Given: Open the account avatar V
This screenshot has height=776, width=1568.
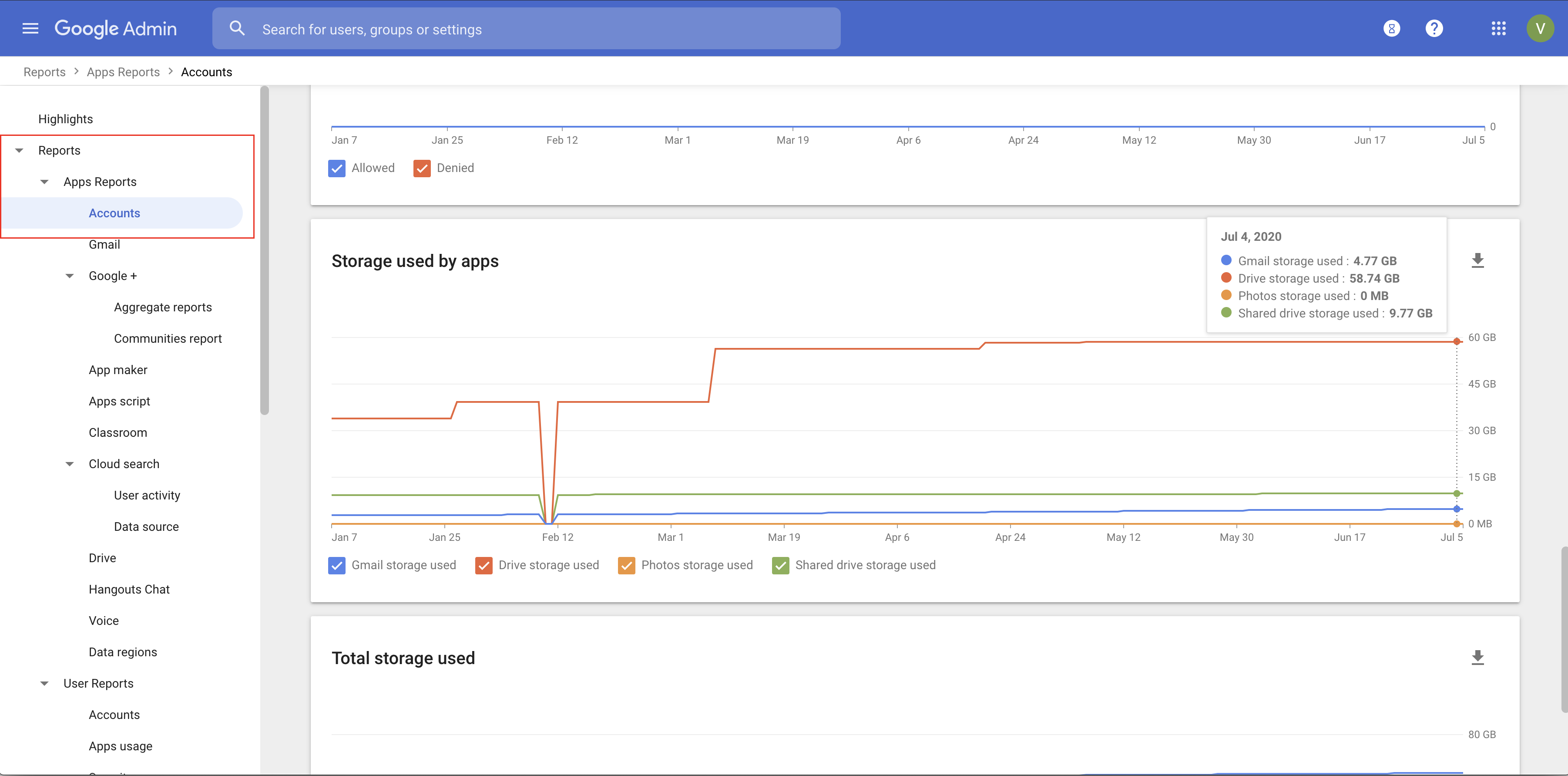Looking at the screenshot, I should point(1540,29).
